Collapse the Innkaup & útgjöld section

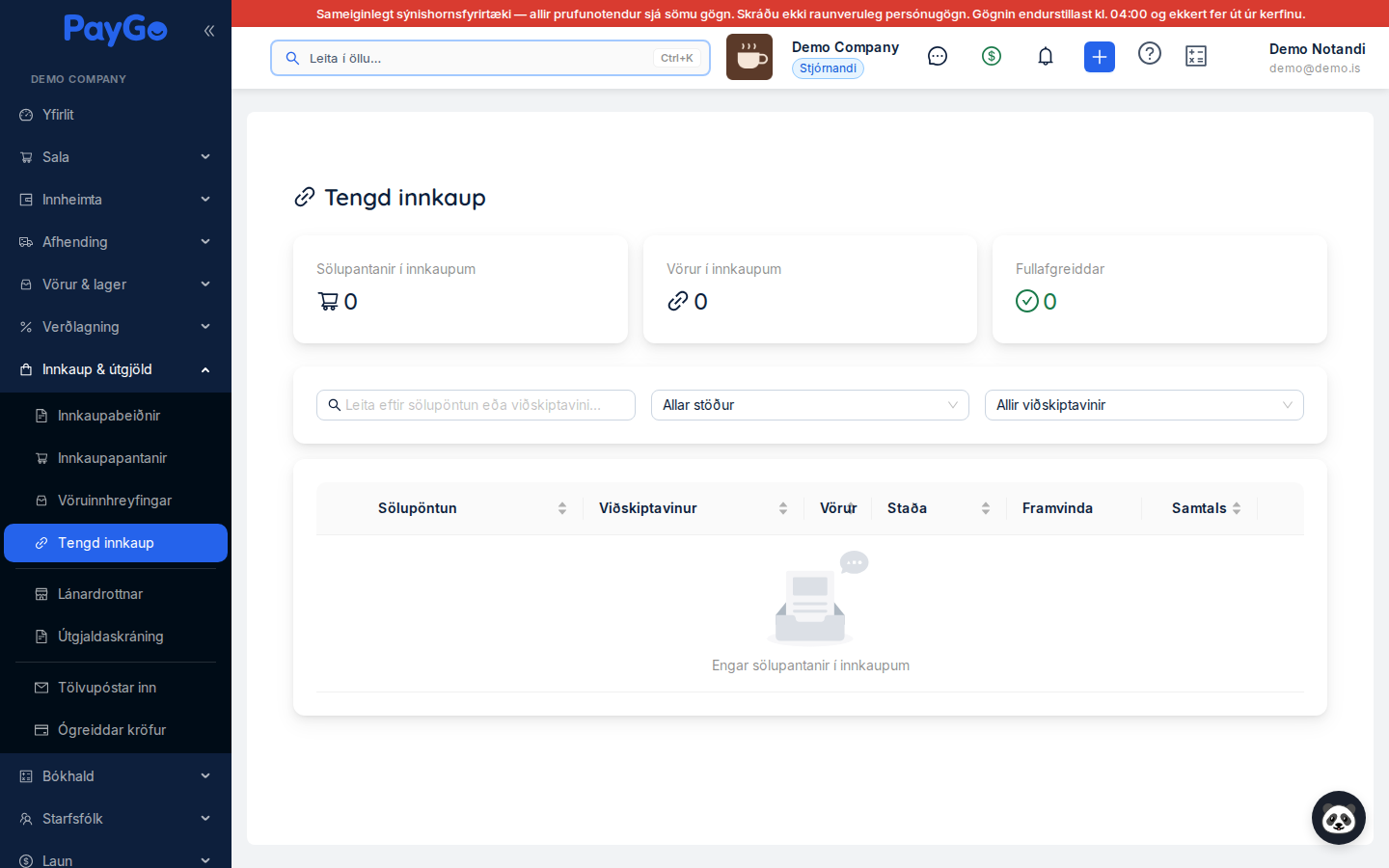(x=116, y=369)
